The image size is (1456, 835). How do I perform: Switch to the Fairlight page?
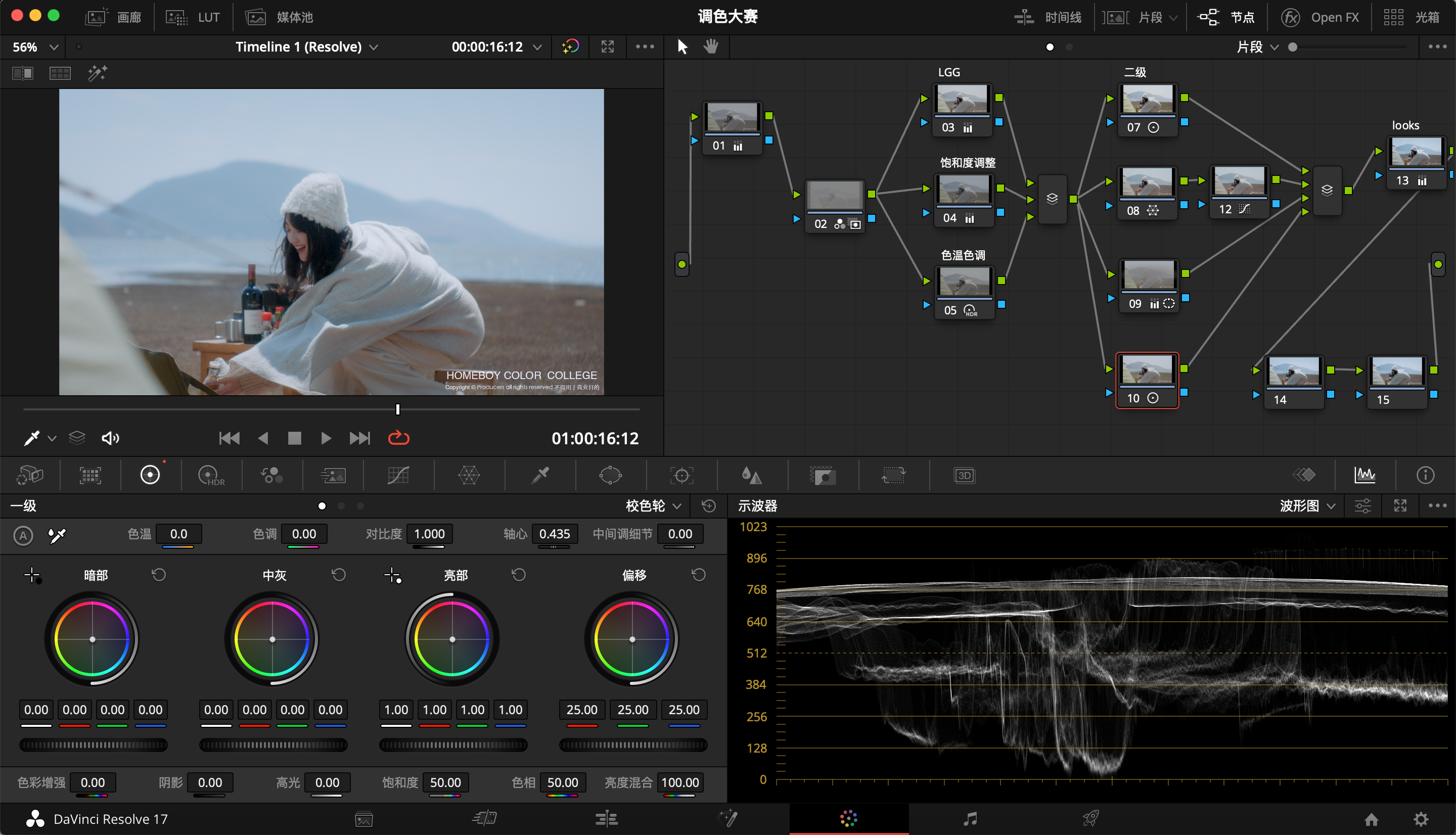pos(970,818)
